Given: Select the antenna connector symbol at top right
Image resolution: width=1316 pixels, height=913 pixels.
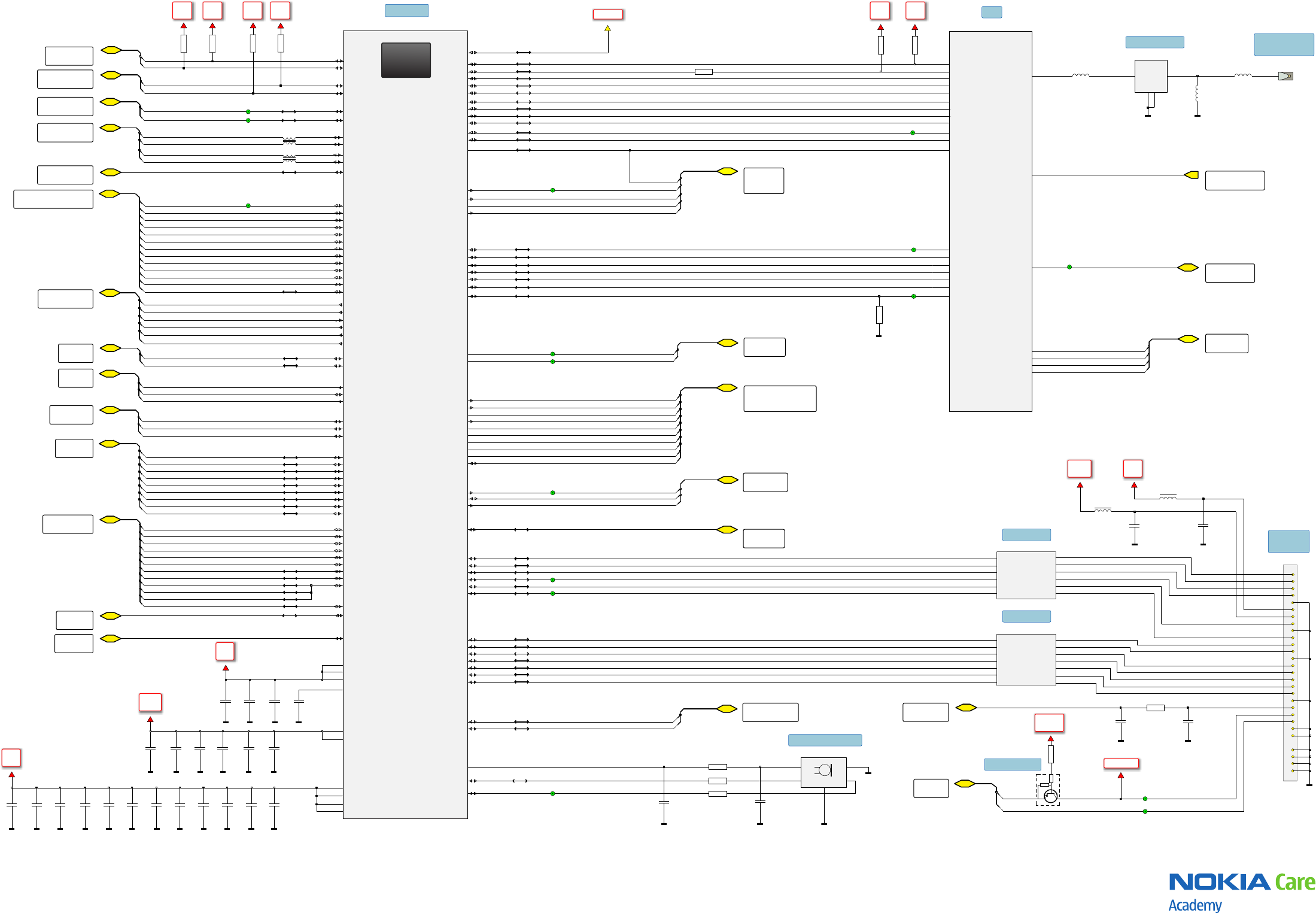Looking at the screenshot, I should 1285,76.
